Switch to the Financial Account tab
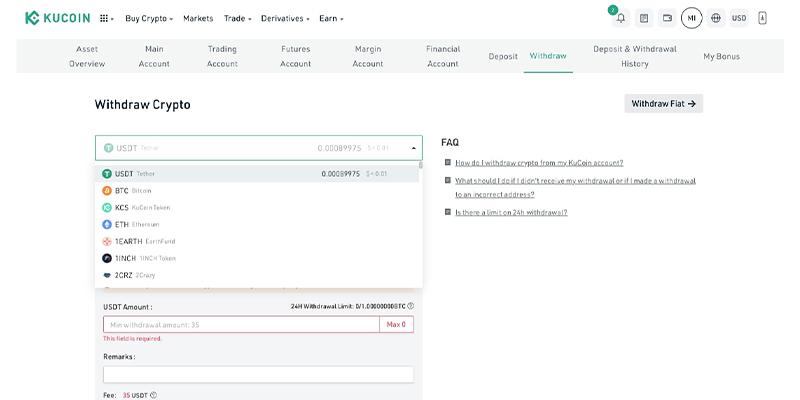The width and height of the screenshot is (800, 400). click(x=443, y=56)
